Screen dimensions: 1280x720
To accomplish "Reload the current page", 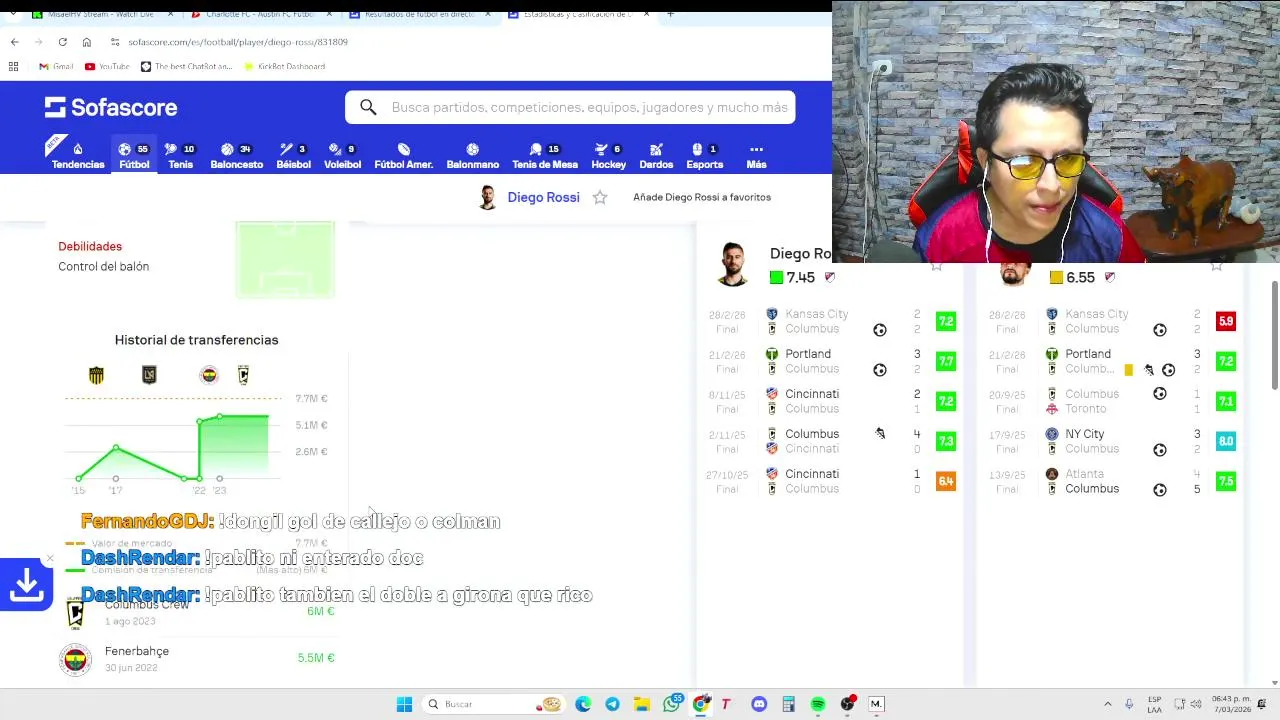I will pyautogui.click(x=62, y=42).
